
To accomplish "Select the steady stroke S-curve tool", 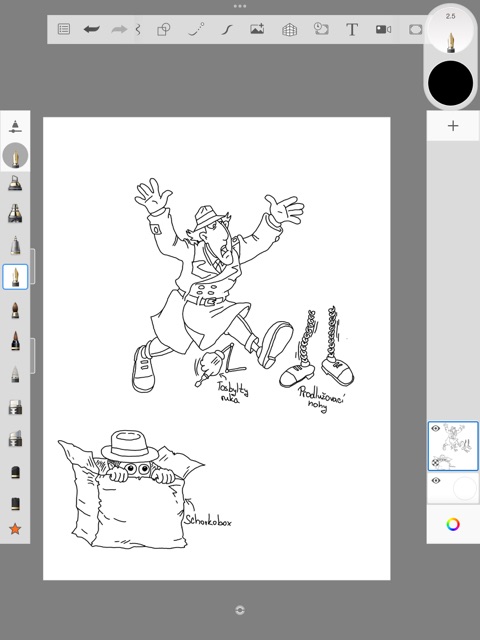I will 227,29.
